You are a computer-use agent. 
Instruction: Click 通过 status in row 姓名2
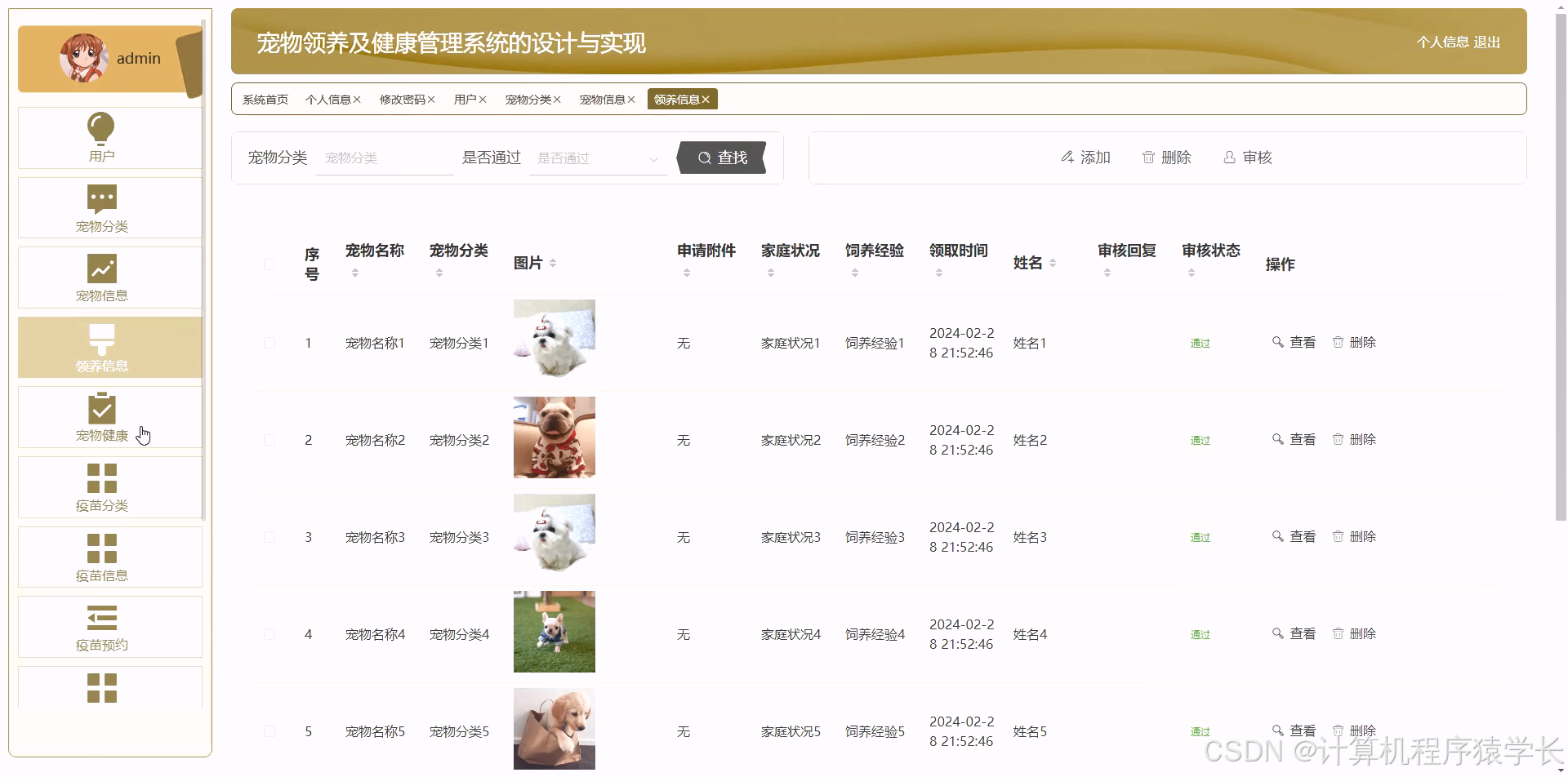[x=1200, y=441]
